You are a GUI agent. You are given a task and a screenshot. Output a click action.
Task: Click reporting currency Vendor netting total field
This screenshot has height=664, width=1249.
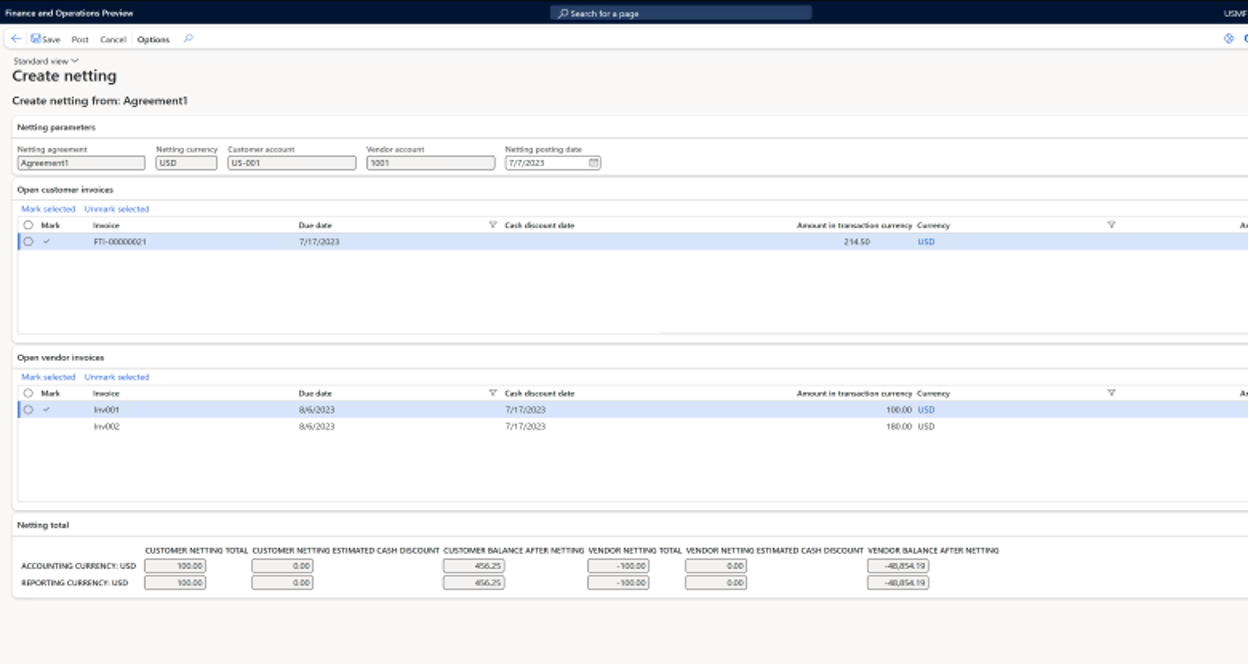[618, 582]
